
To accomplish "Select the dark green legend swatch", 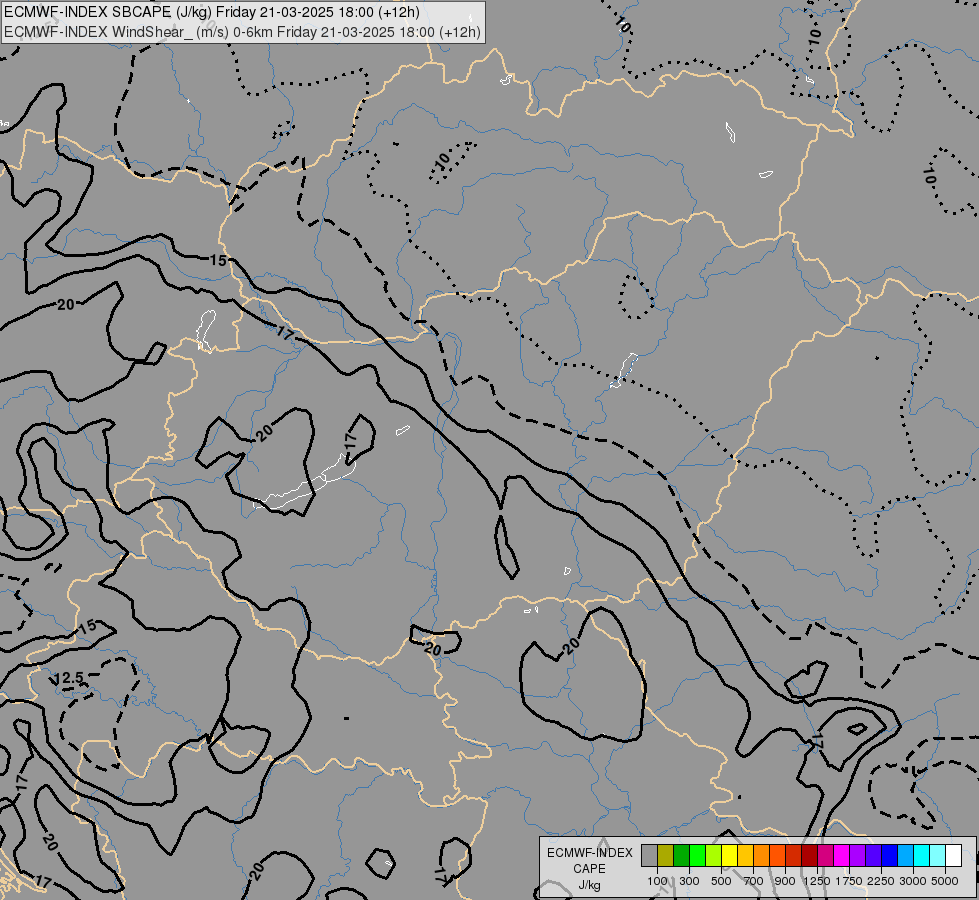I will [x=681, y=855].
